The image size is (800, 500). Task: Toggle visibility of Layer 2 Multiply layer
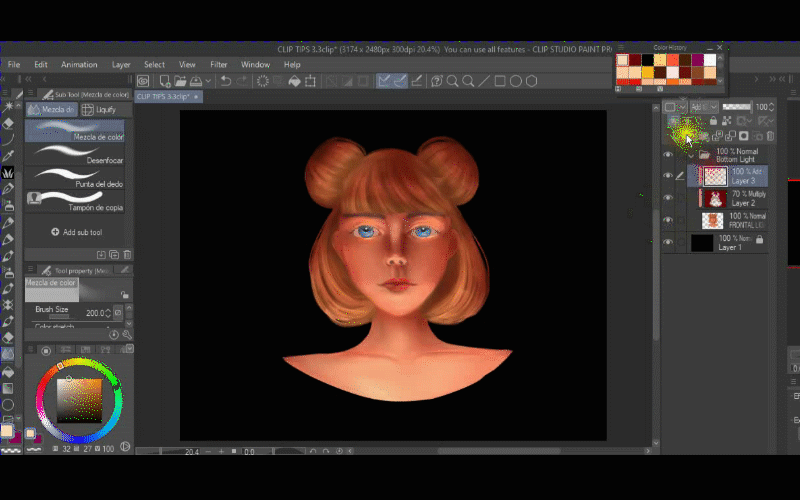pyautogui.click(x=668, y=198)
